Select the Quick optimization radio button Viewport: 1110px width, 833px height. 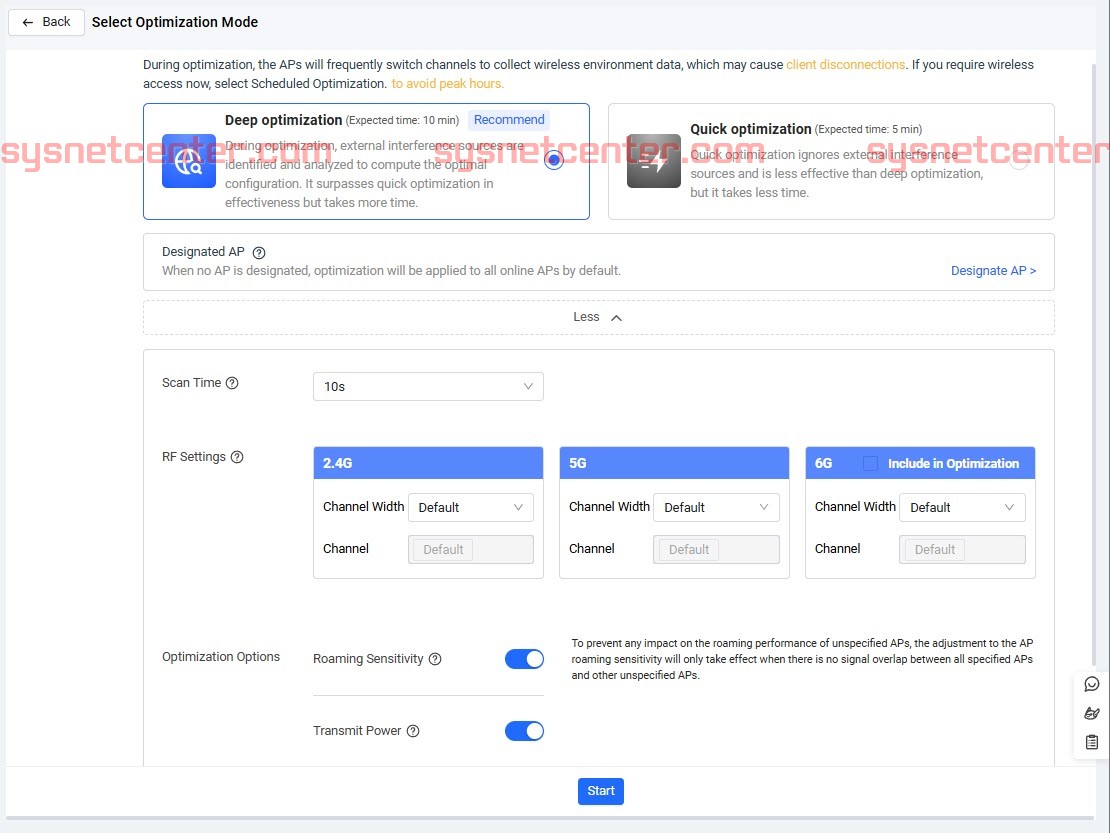pos(1019,160)
